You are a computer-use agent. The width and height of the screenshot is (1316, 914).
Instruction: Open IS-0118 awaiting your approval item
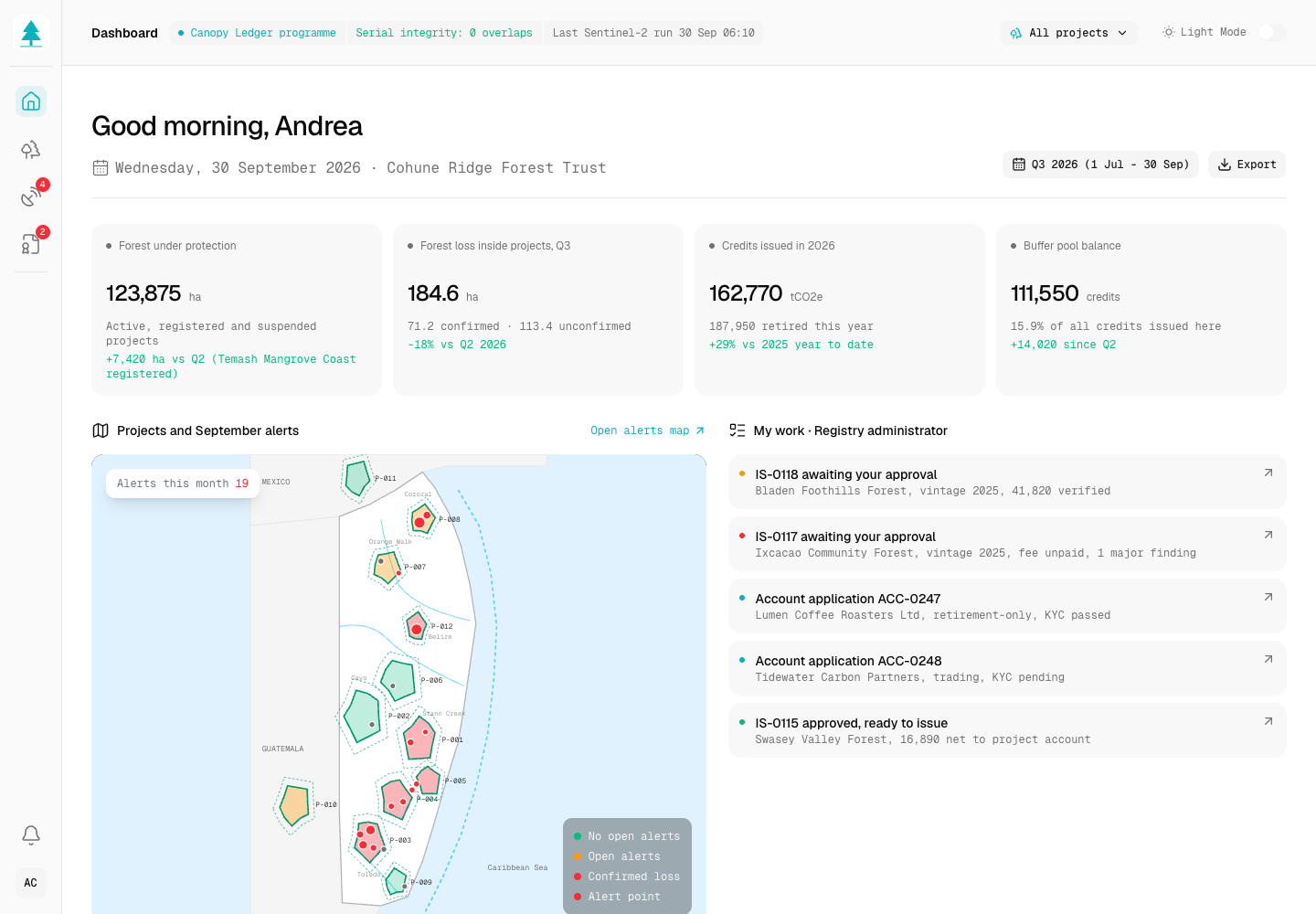(1007, 482)
